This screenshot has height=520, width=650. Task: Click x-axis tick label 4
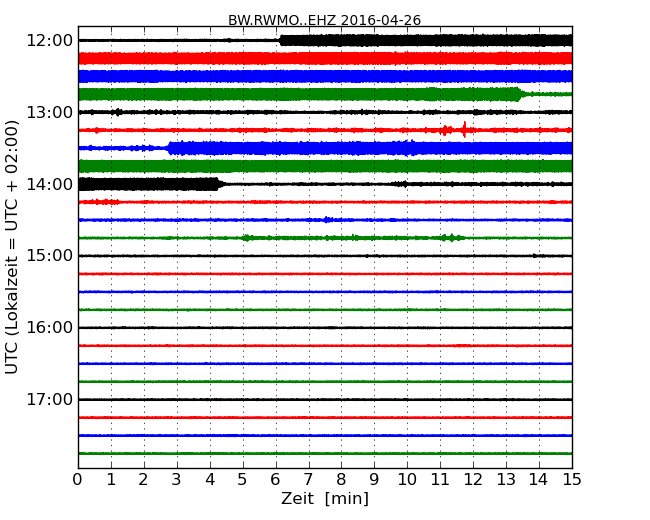(210, 480)
